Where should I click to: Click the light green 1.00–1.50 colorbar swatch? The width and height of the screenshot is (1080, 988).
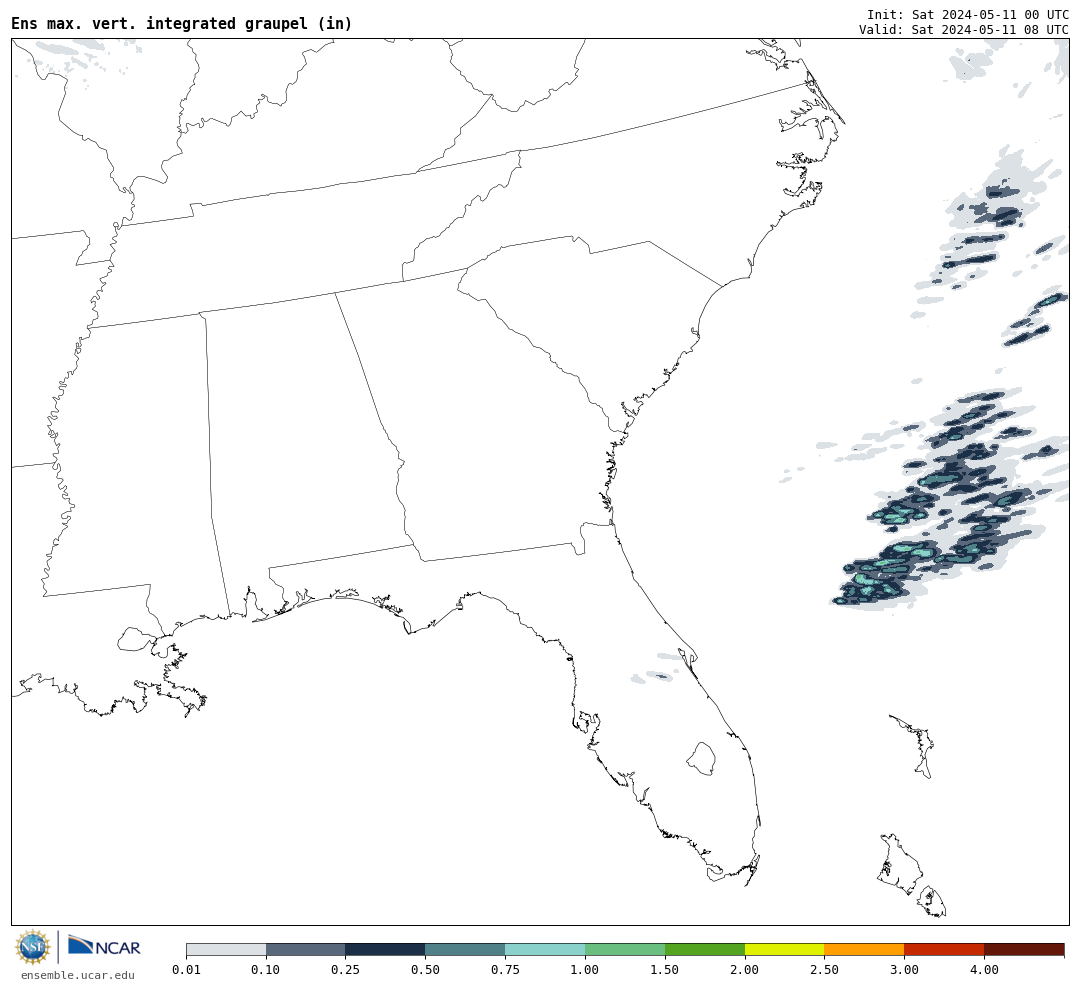pyautogui.click(x=625, y=950)
